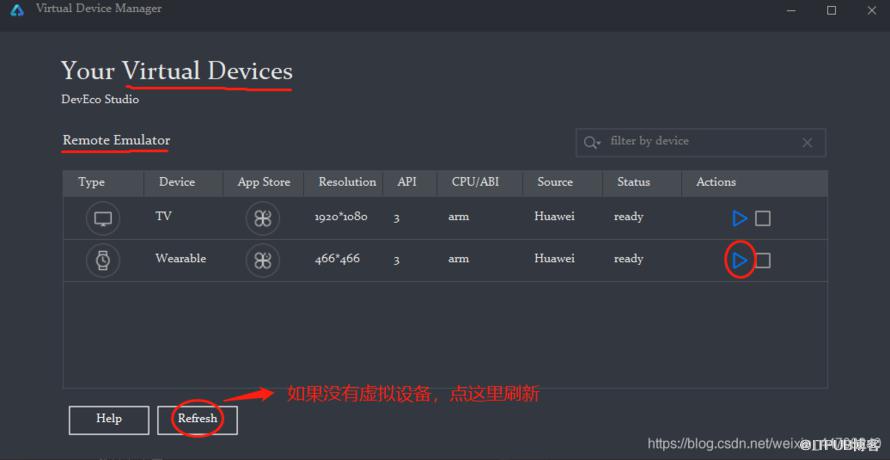Stop the TV emulator
Viewport: 890px width, 460px height.
point(763,218)
